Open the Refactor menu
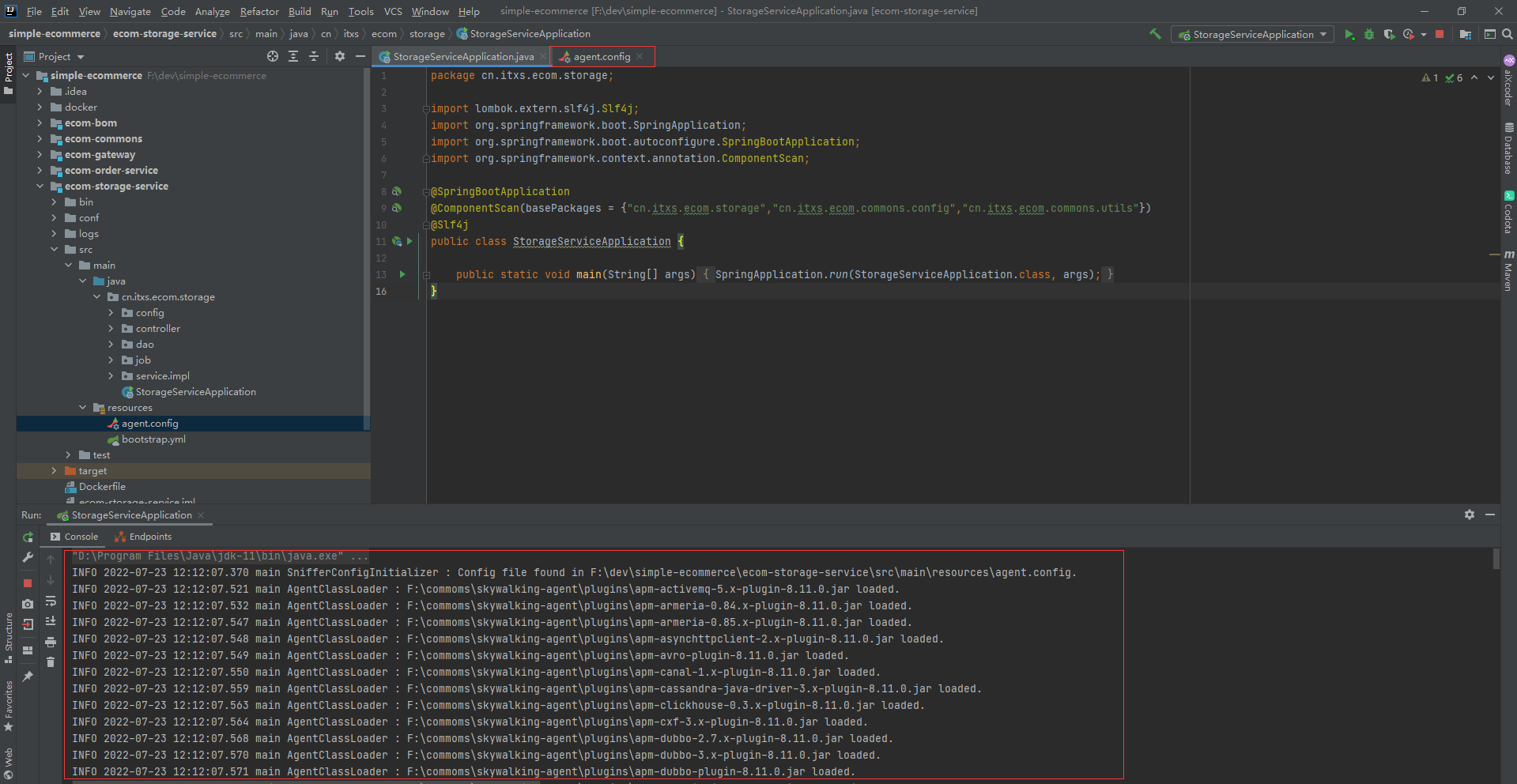The image size is (1517, 784). (x=259, y=11)
